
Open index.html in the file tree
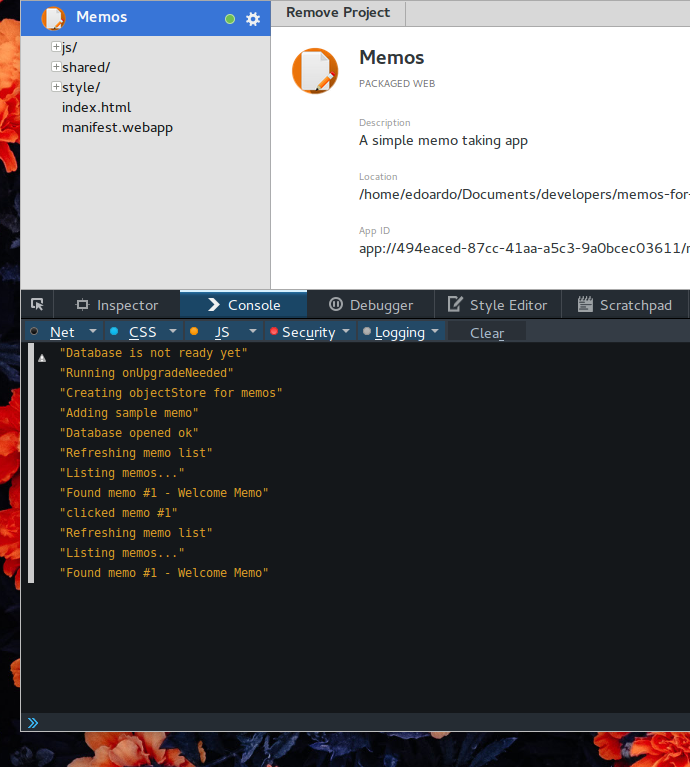click(96, 108)
